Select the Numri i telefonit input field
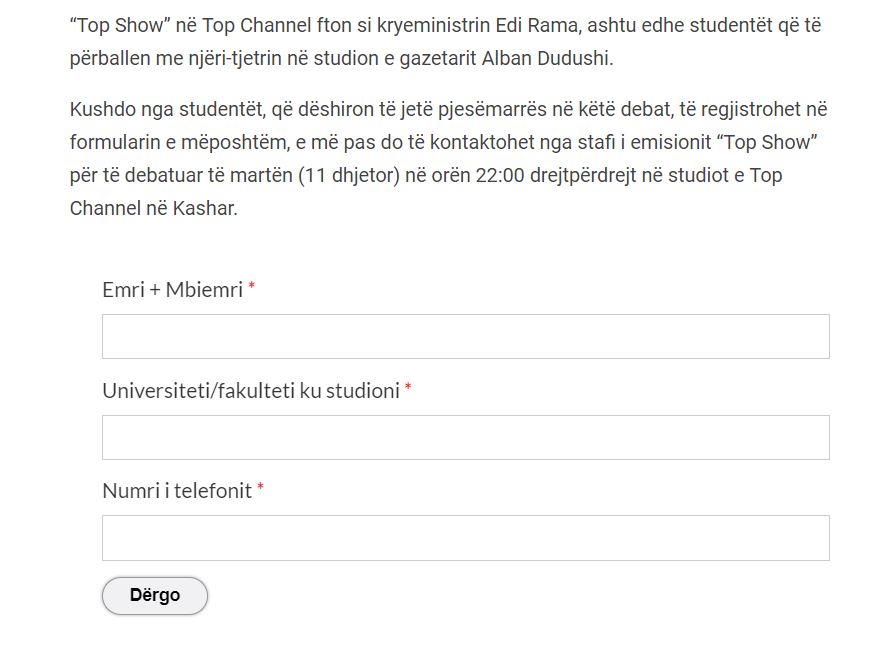Image resolution: width=889 pixels, height=669 pixels. tap(465, 538)
